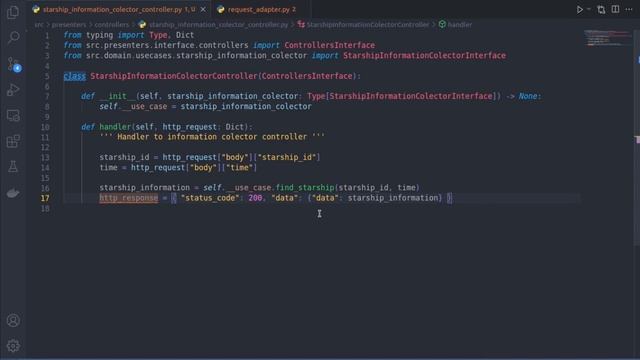The image size is (640, 360).
Task: Run the Python file with play icon
Action: [x=579, y=9]
